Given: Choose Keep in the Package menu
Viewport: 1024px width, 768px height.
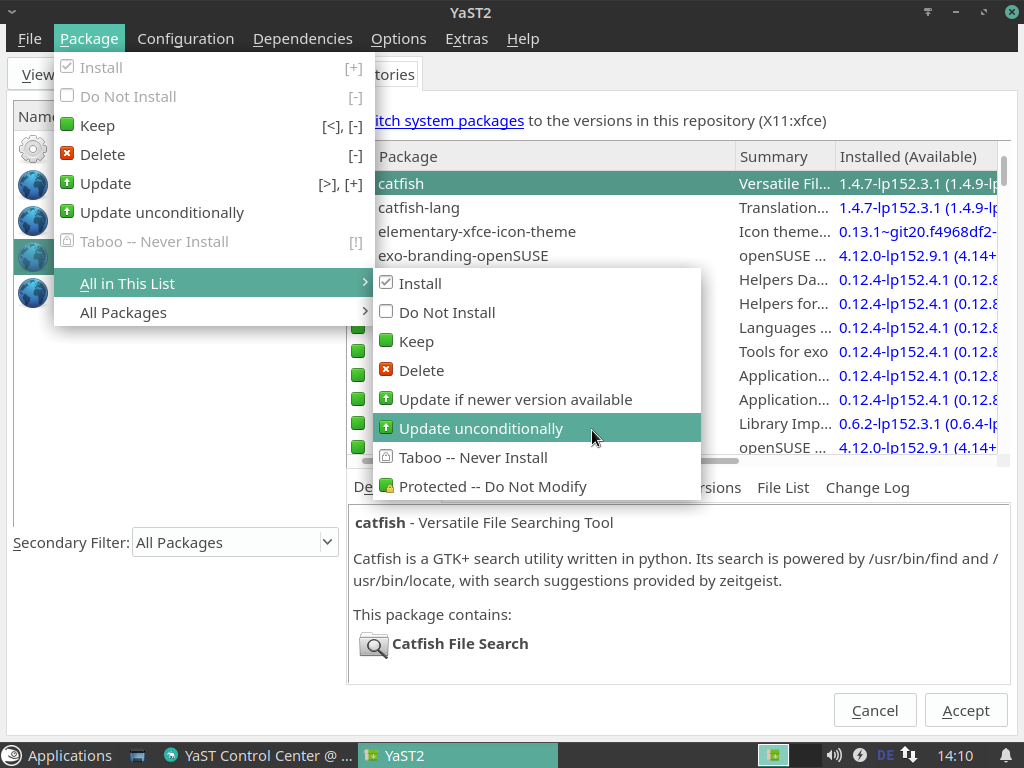Looking at the screenshot, I should [97, 125].
